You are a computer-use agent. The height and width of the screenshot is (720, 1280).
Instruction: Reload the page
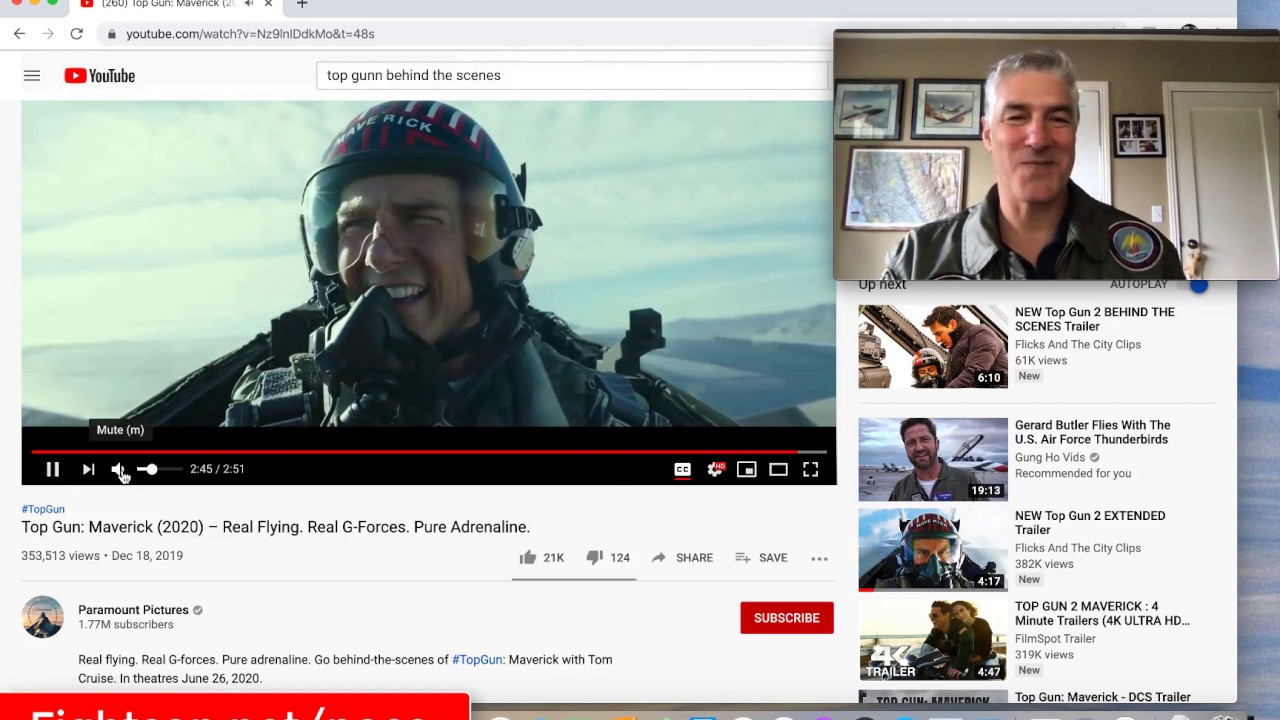[x=76, y=34]
